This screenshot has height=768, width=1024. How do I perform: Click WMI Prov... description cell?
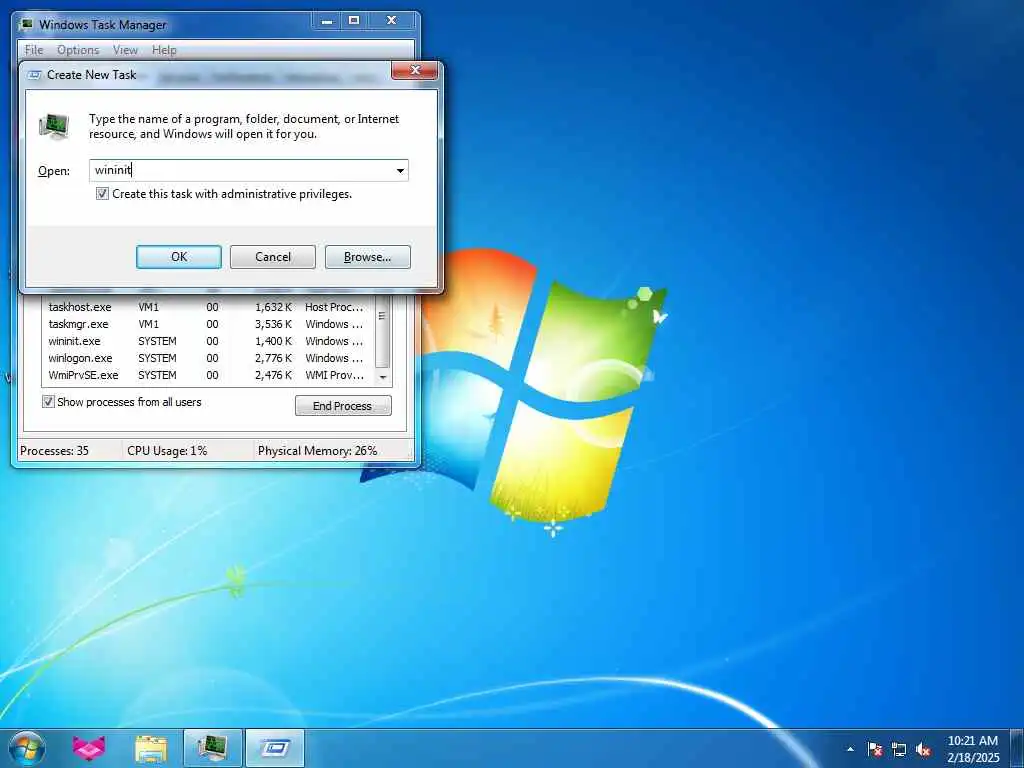click(334, 375)
